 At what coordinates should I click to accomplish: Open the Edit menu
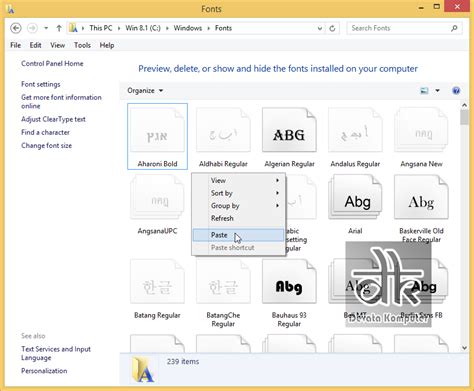[x=35, y=45]
